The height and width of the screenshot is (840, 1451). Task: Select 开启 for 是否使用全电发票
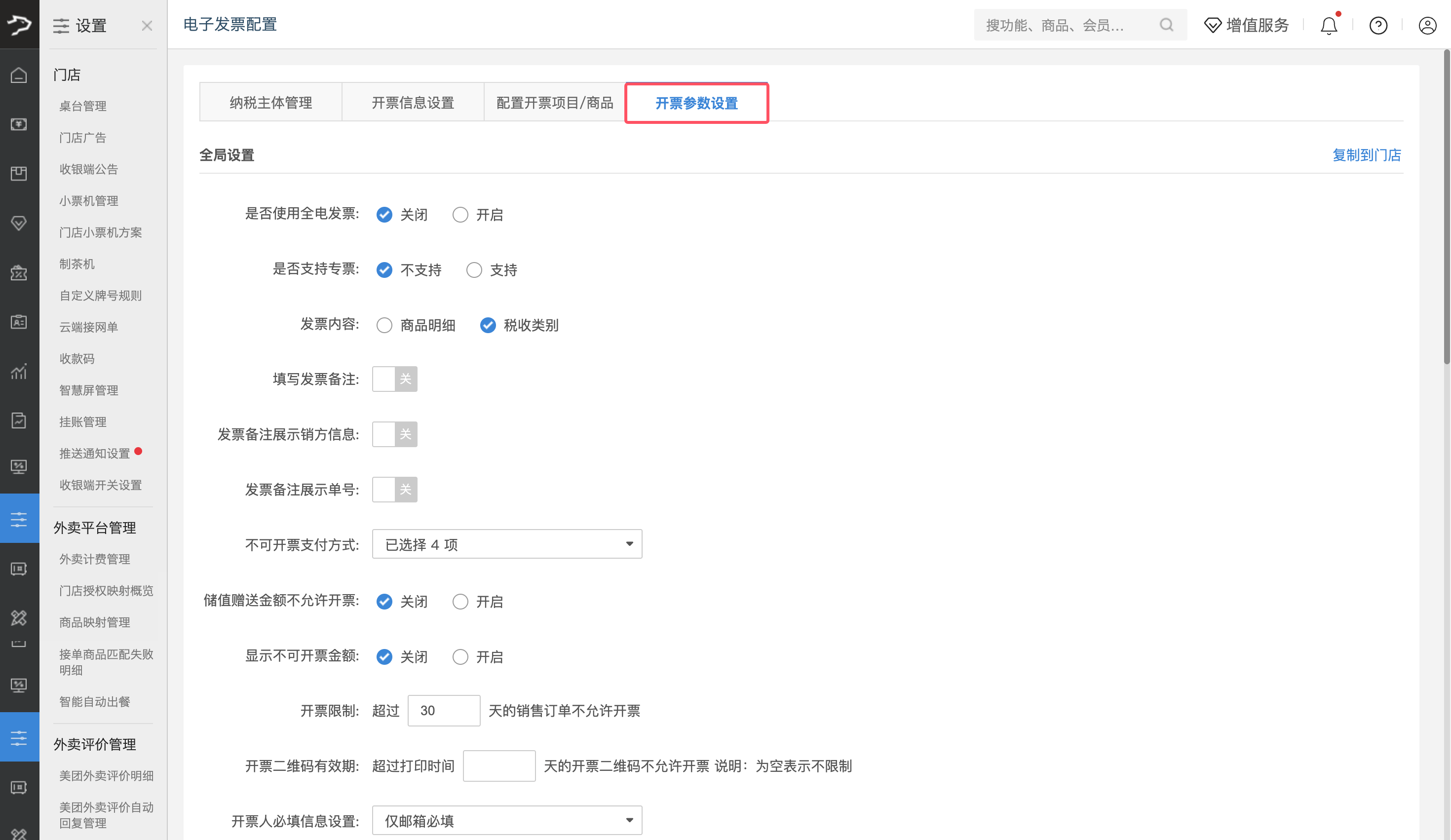(x=460, y=215)
